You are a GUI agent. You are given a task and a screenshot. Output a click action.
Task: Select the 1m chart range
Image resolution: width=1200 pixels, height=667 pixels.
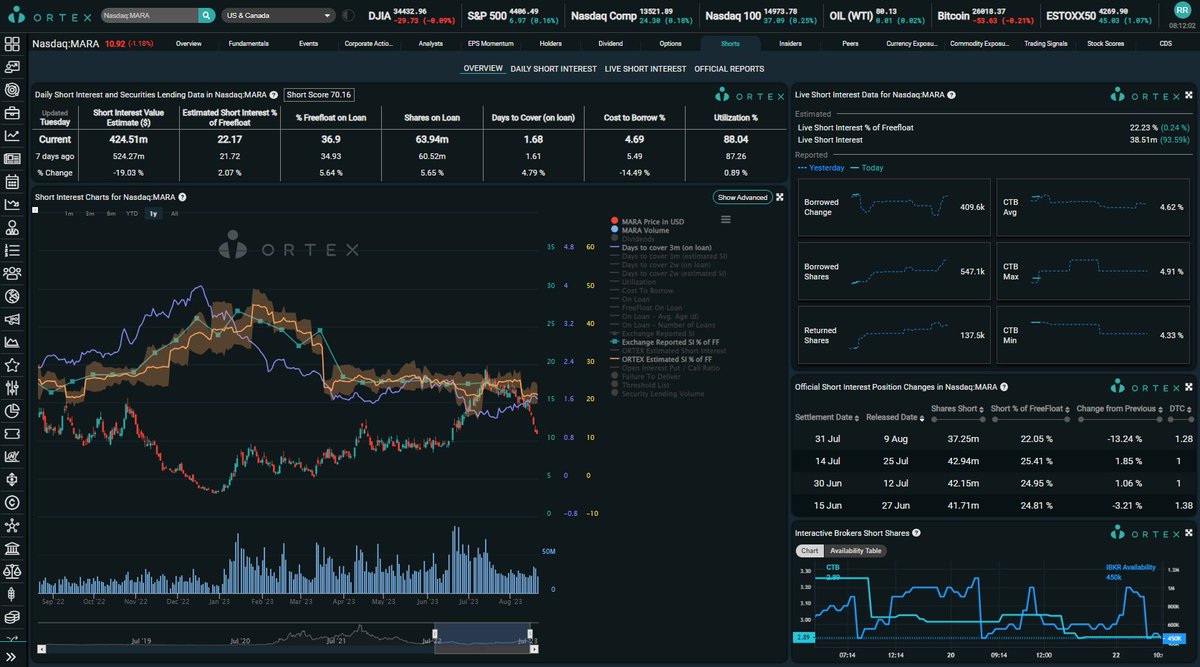pos(69,214)
